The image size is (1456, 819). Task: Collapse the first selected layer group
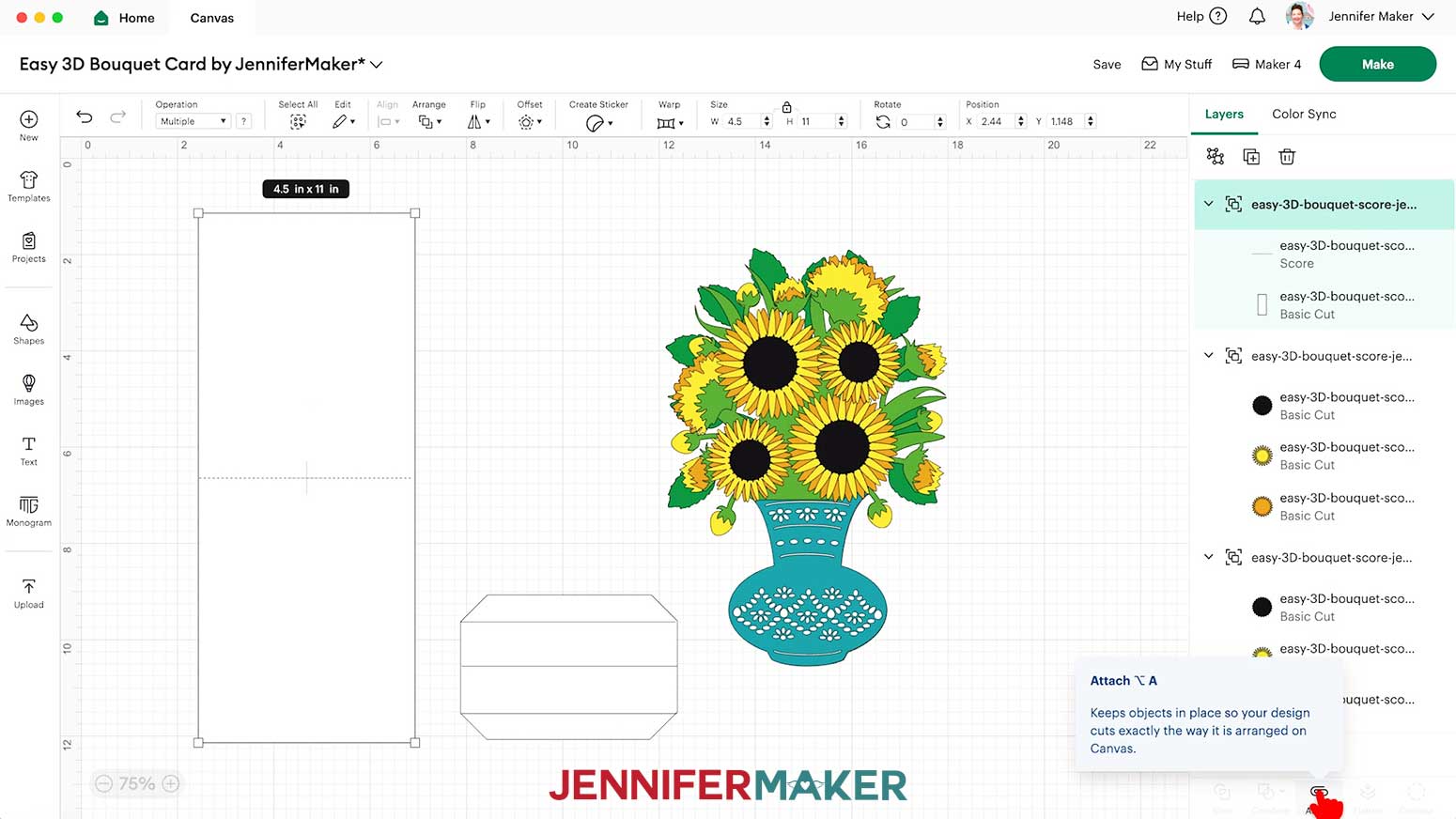(1209, 204)
